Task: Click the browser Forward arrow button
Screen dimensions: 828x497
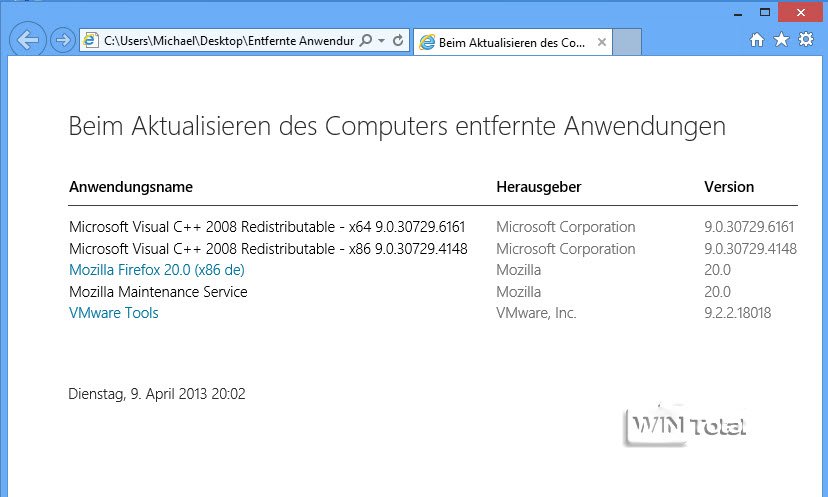Action: click(x=62, y=41)
